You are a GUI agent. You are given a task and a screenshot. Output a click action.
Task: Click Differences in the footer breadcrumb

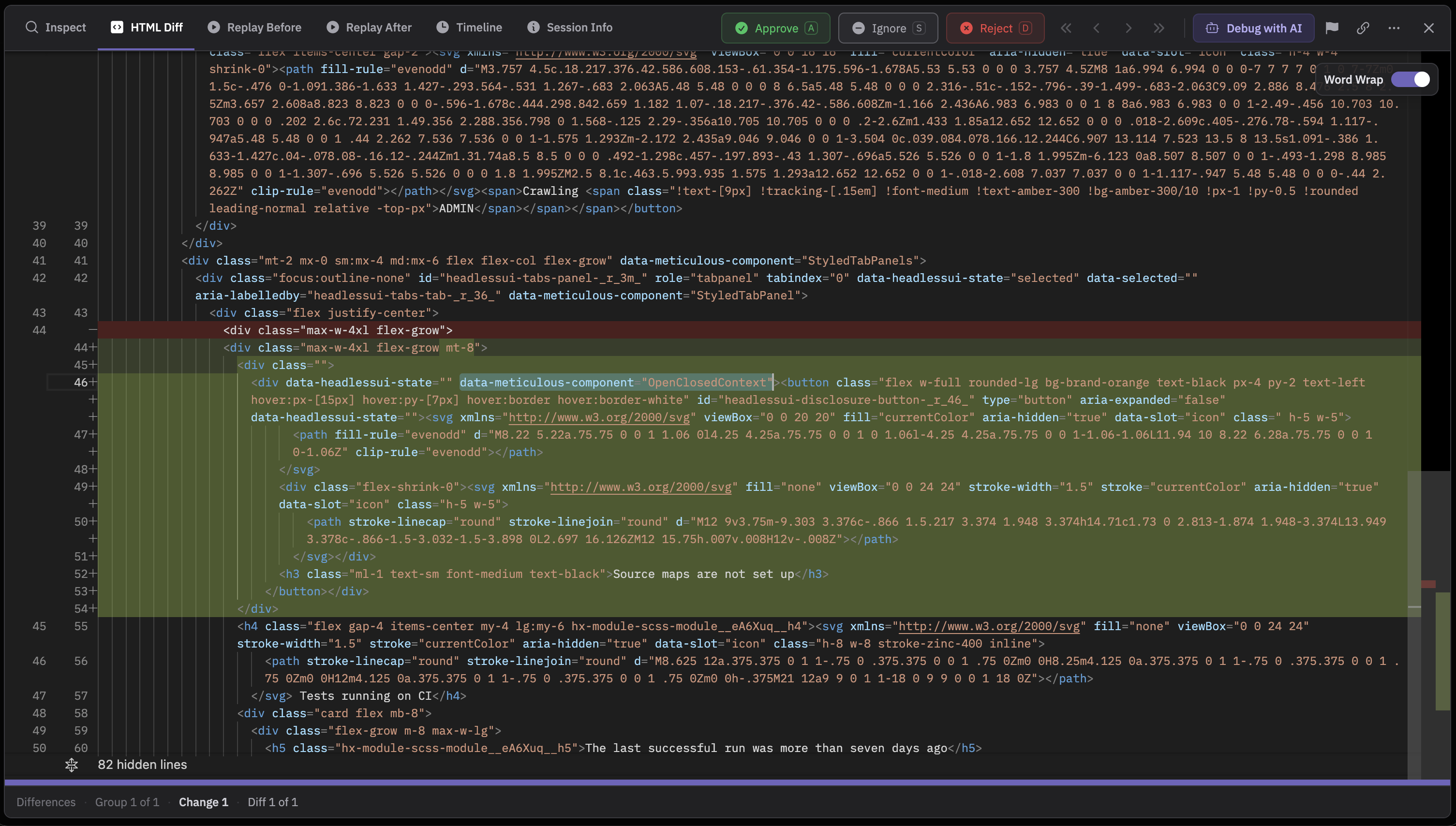[46, 802]
